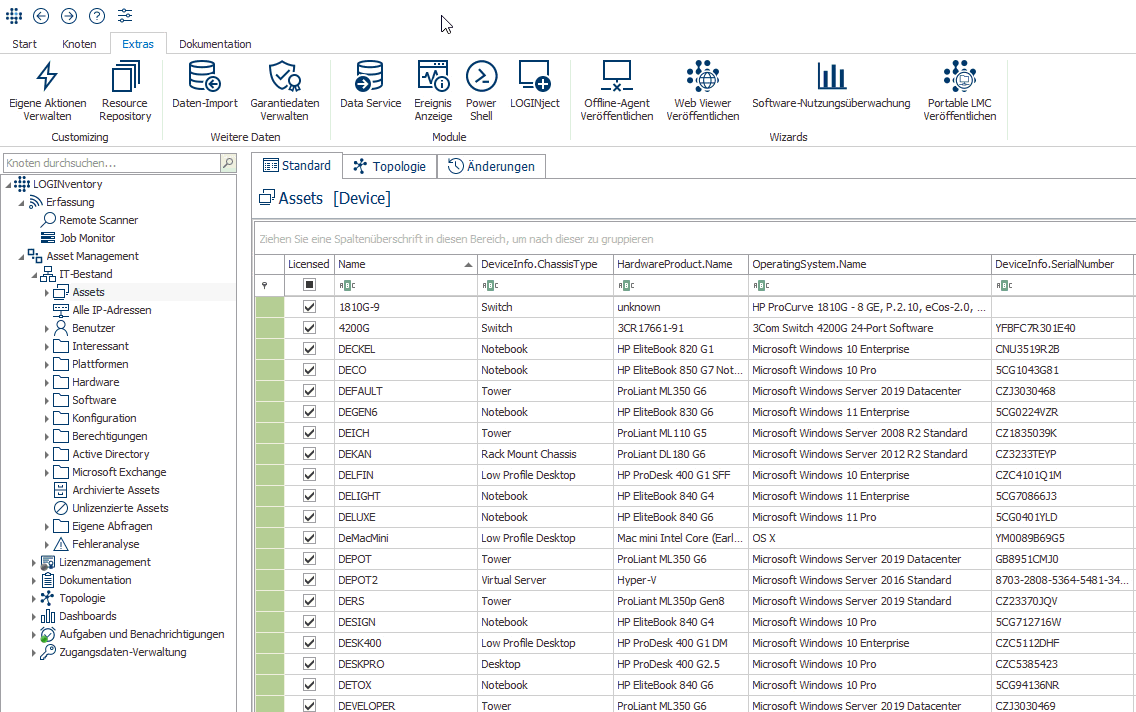Toggle the Licensed column filter checkbox
This screenshot has width=1136, height=712.
[x=309, y=285]
